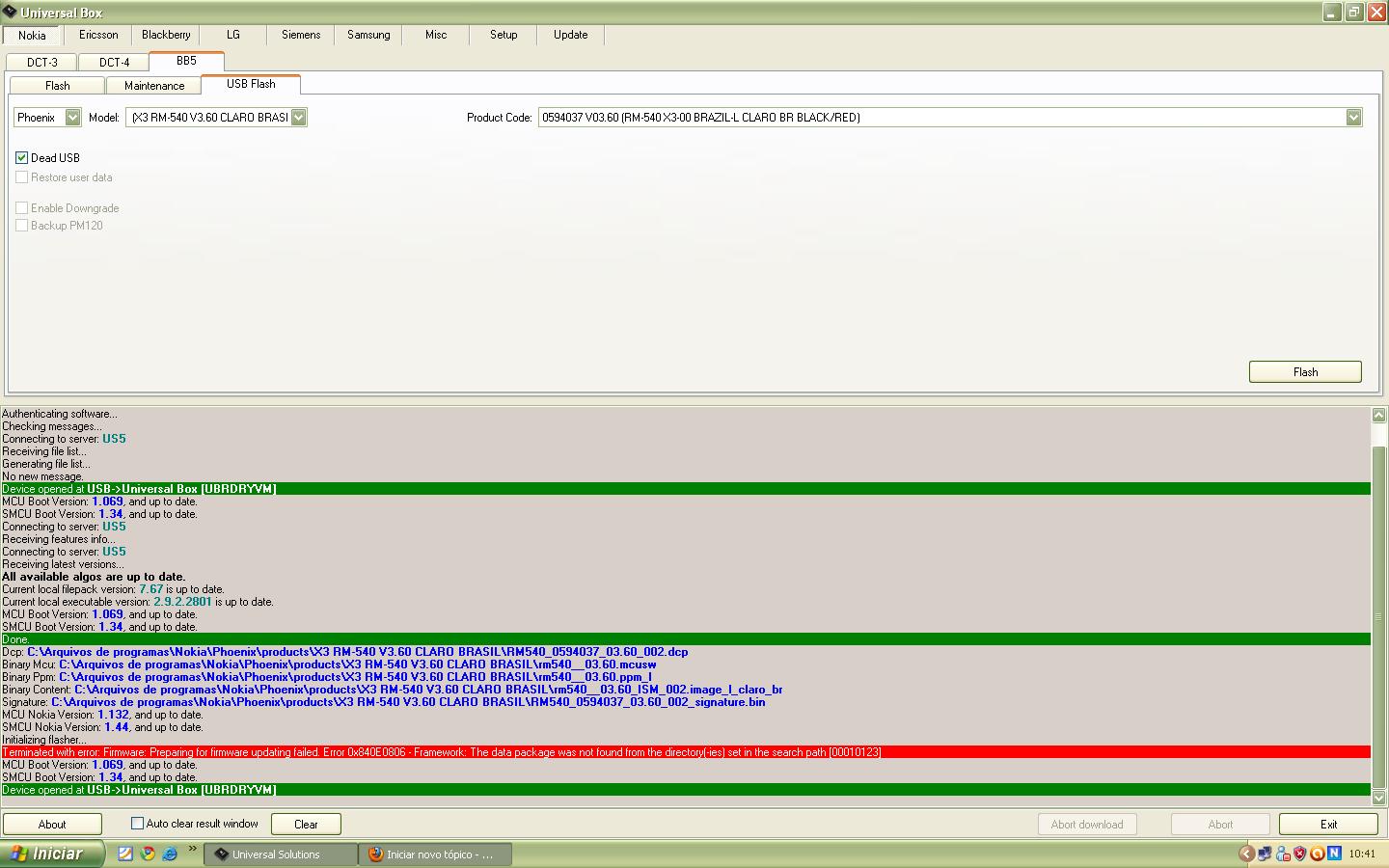This screenshot has height=868, width=1389.
Task: Click the Binary Ppm path log line
Action: tap(327, 677)
